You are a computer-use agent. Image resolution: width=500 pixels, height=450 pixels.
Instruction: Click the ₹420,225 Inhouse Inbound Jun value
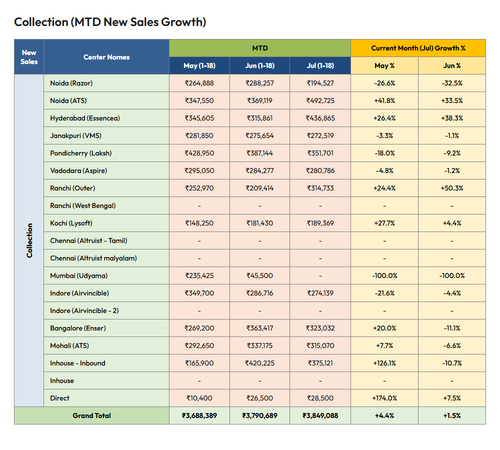tap(260, 363)
